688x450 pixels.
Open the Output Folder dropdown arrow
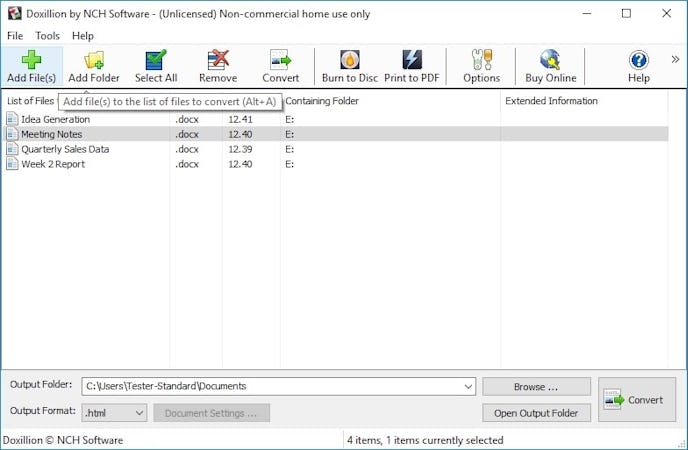(468, 386)
